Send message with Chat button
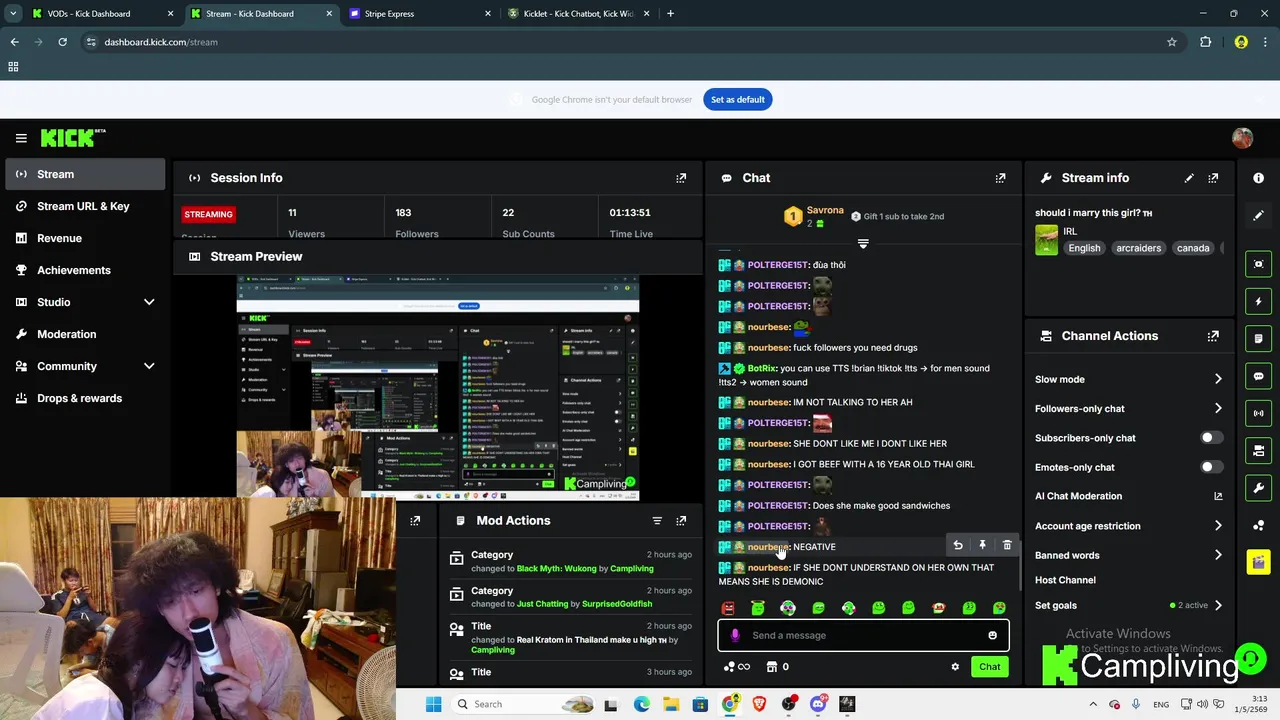Viewport: 1280px width, 720px height. click(x=989, y=667)
